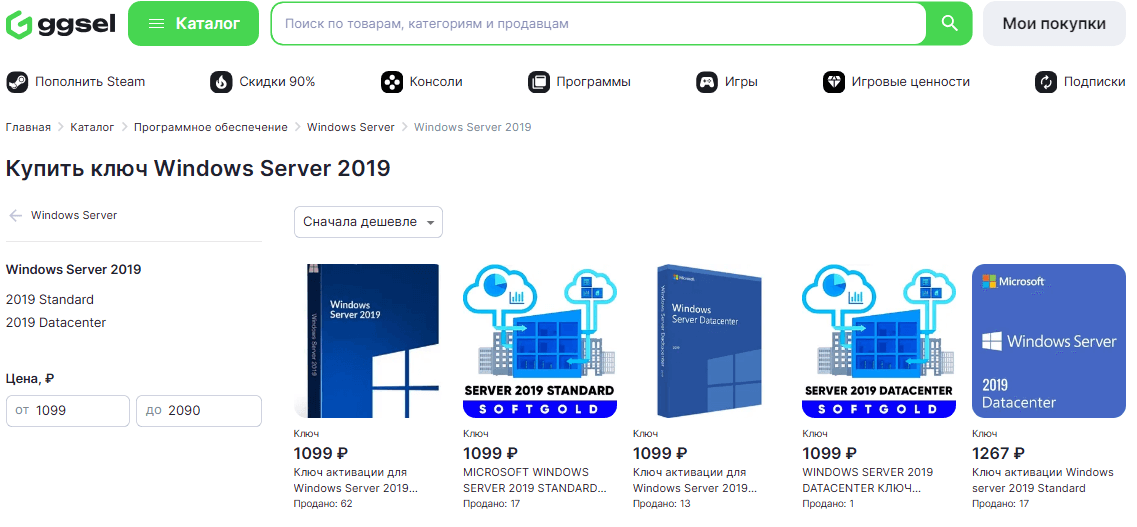Image resolution: width=1137 pixels, height=527 pixels.
Task: Click the Продано: 1 label
Action: 828,504
